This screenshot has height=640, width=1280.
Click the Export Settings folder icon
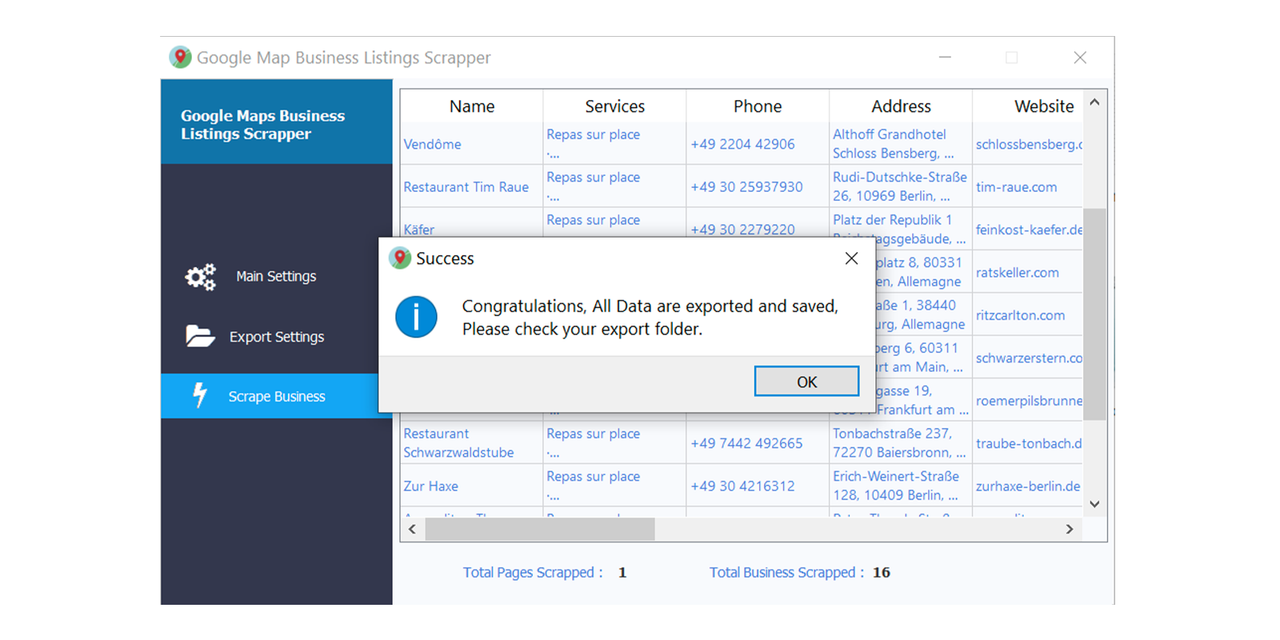pyautogui.click(x=200, y=336)
